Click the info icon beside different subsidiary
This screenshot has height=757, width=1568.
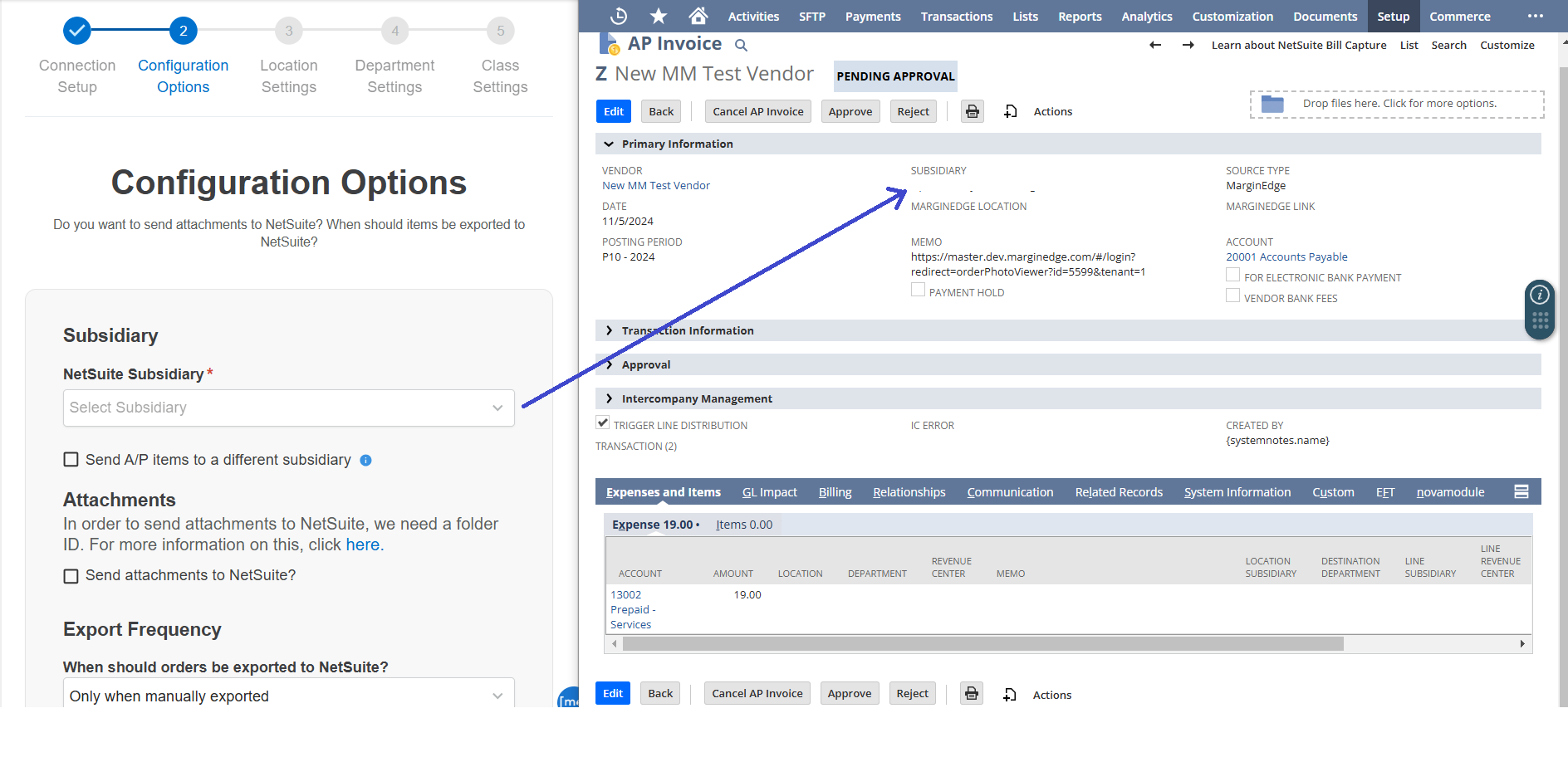point(365,460)
